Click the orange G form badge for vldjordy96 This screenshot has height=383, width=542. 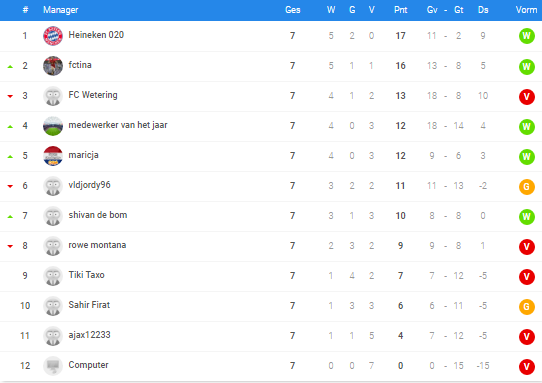[x=526, y=187]
